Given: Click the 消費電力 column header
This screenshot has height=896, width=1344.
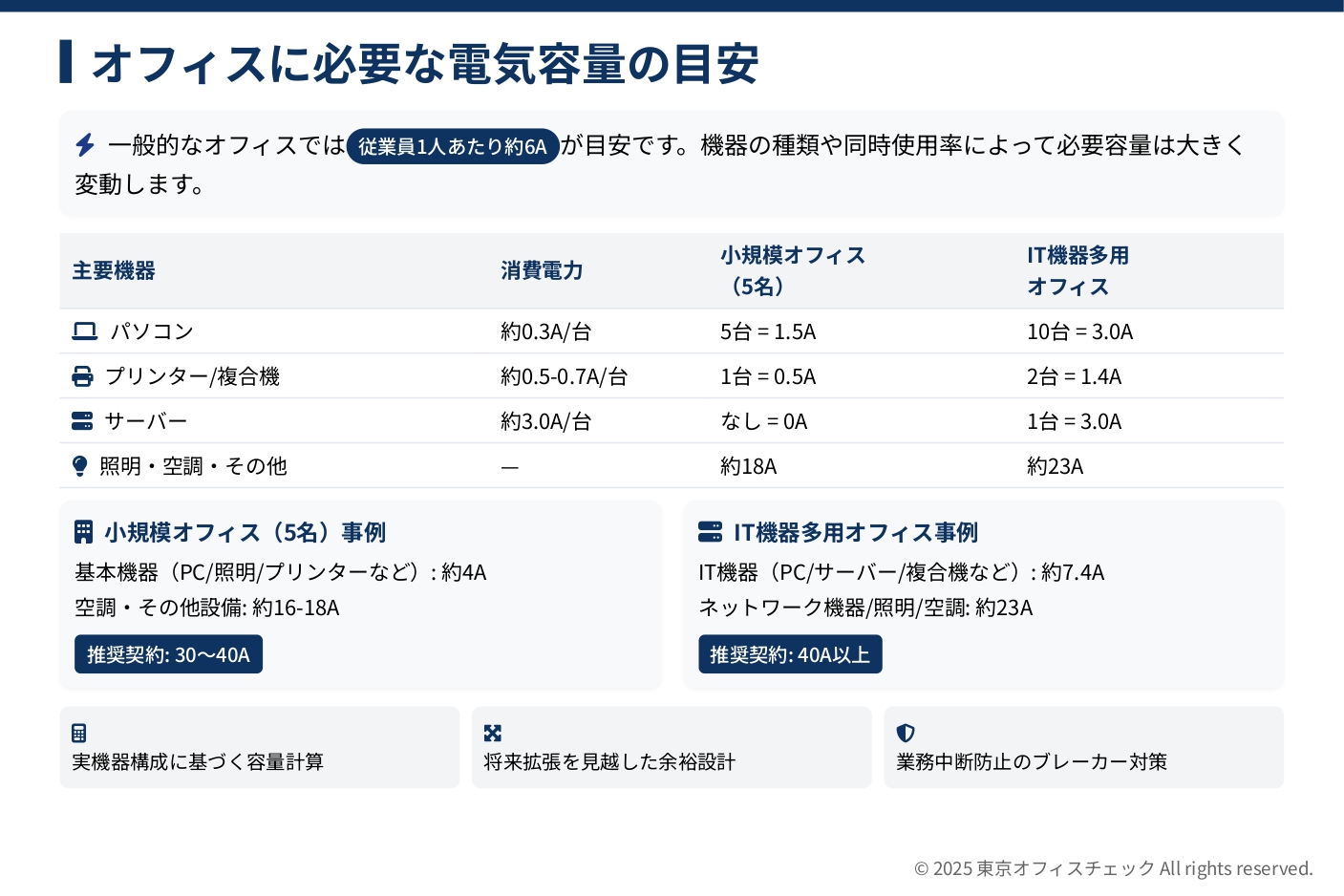Looking at the screenshot, I should (x=542, y=271).
